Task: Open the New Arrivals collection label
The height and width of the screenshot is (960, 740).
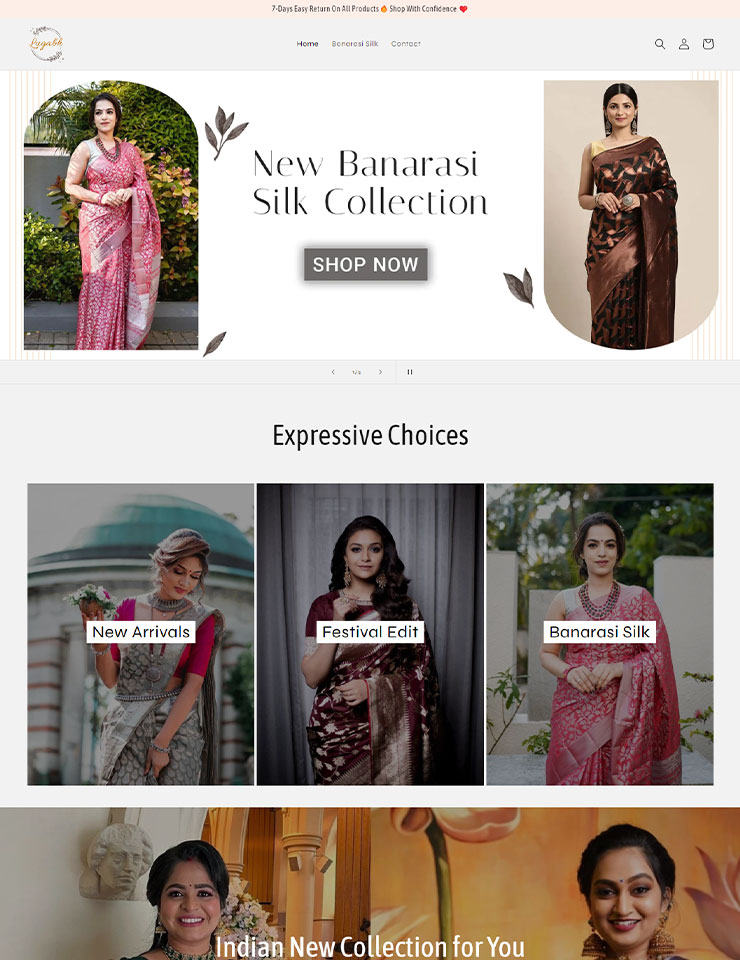Action: click(x=141, y=632)
